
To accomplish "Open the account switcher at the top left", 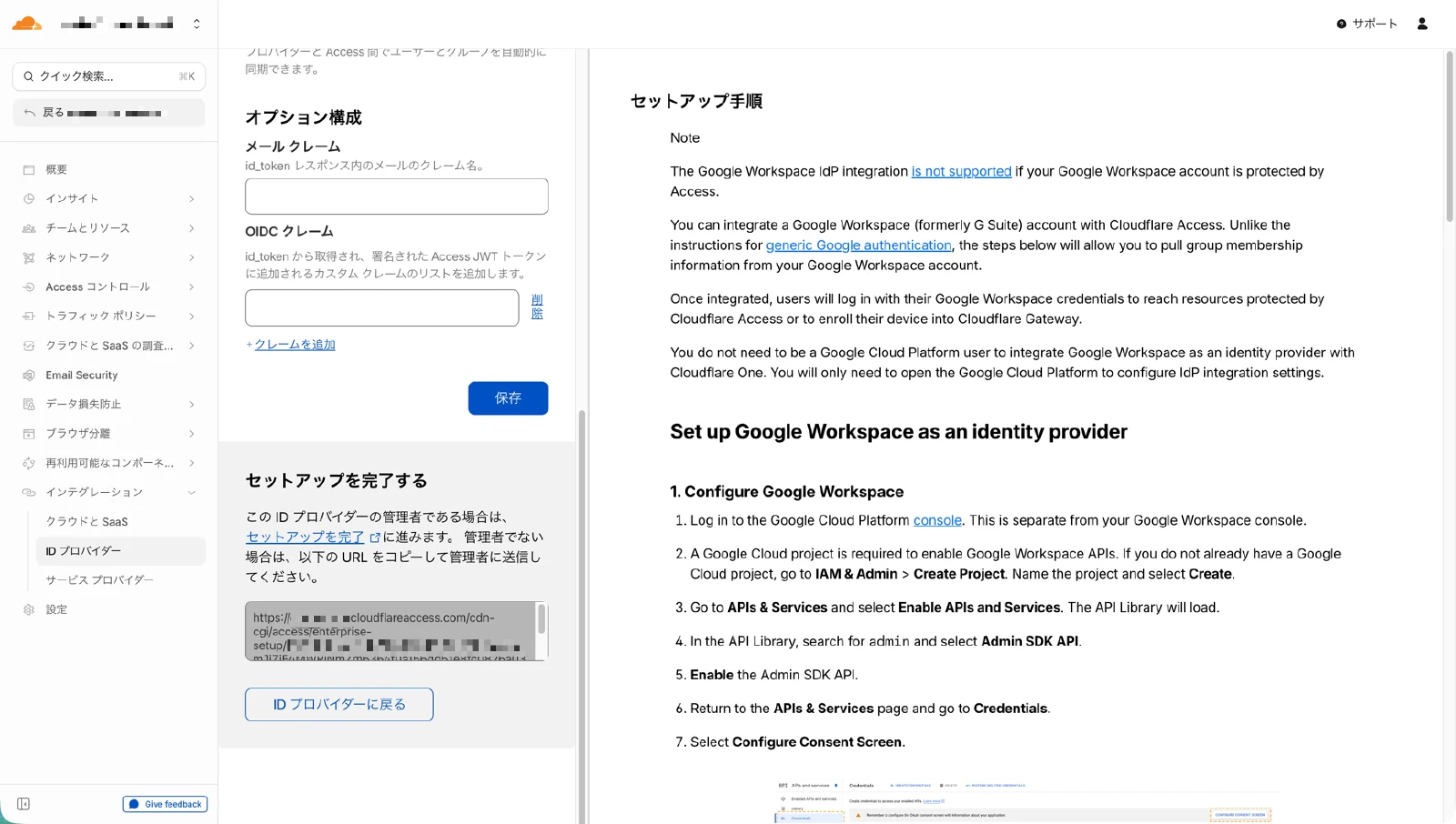I will [x=196, y=23].
